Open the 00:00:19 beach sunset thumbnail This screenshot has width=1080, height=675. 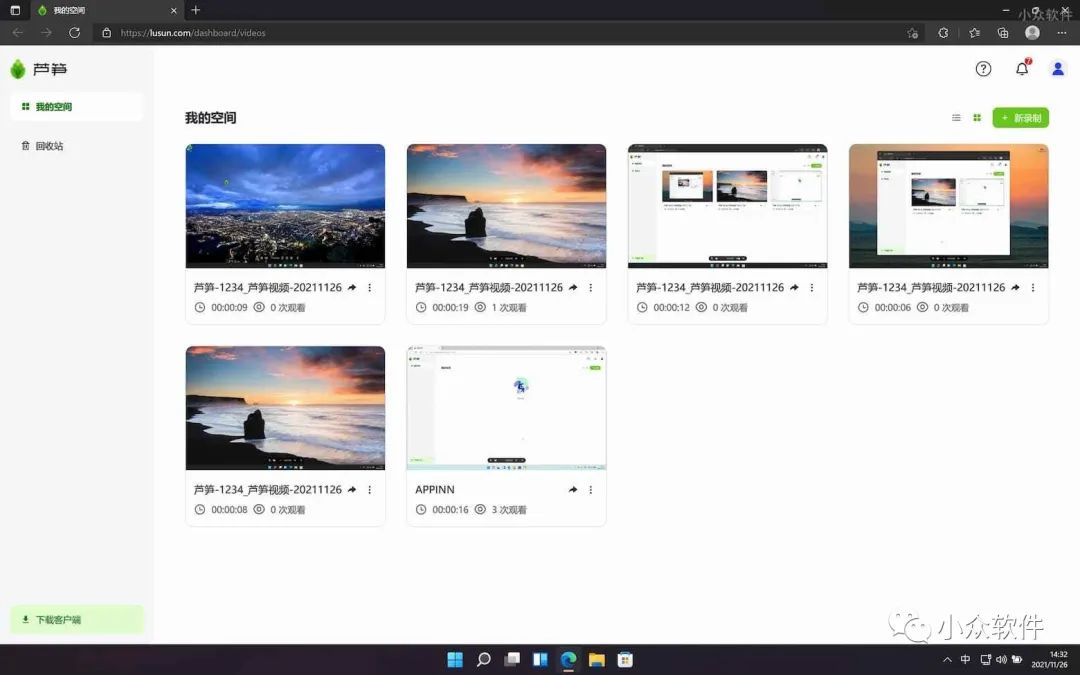tap(506, 206)
